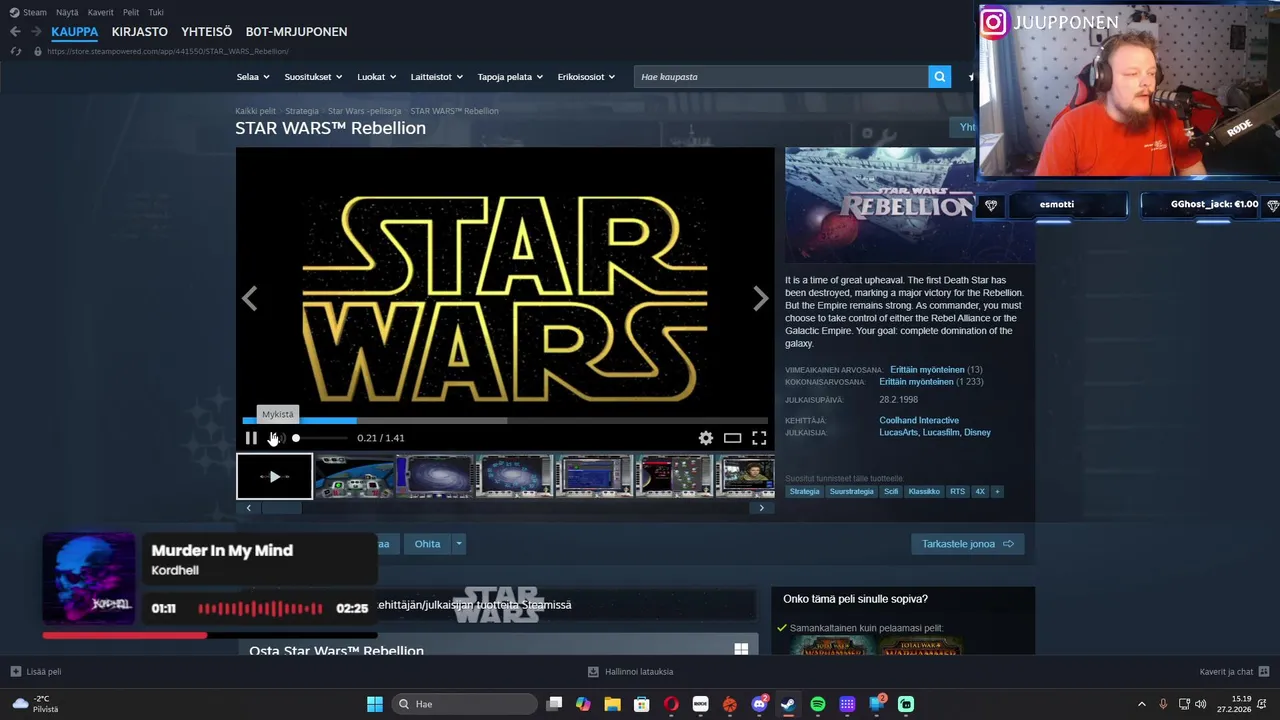Open the Pelit menu
This screenshot has width=1280, height=720.
131,12
